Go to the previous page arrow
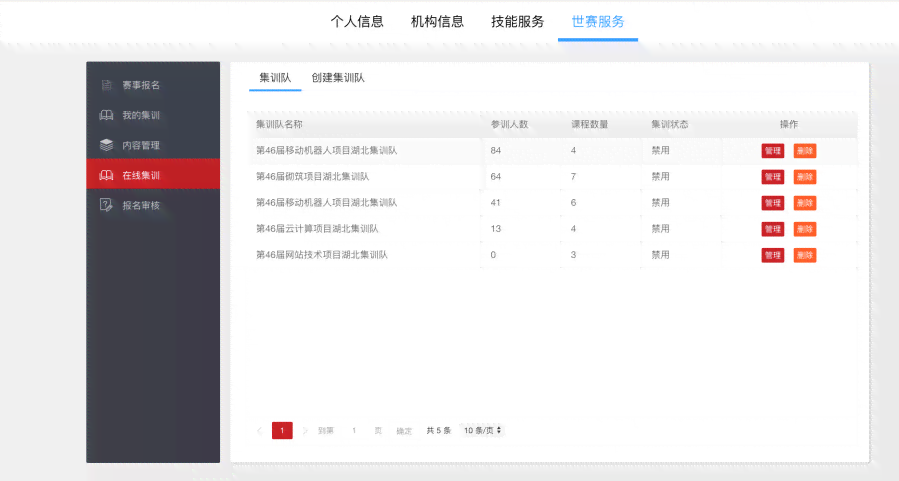The height and width of the screenshot is (481, 899). (260, 431)
